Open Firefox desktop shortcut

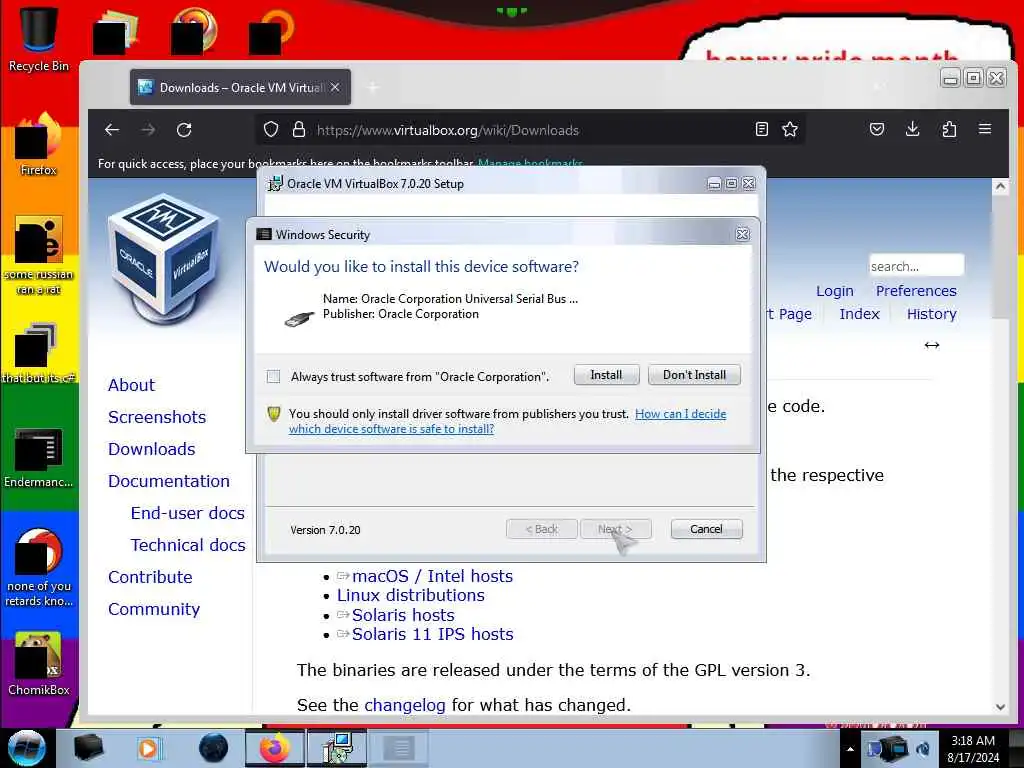pos(38,144)
